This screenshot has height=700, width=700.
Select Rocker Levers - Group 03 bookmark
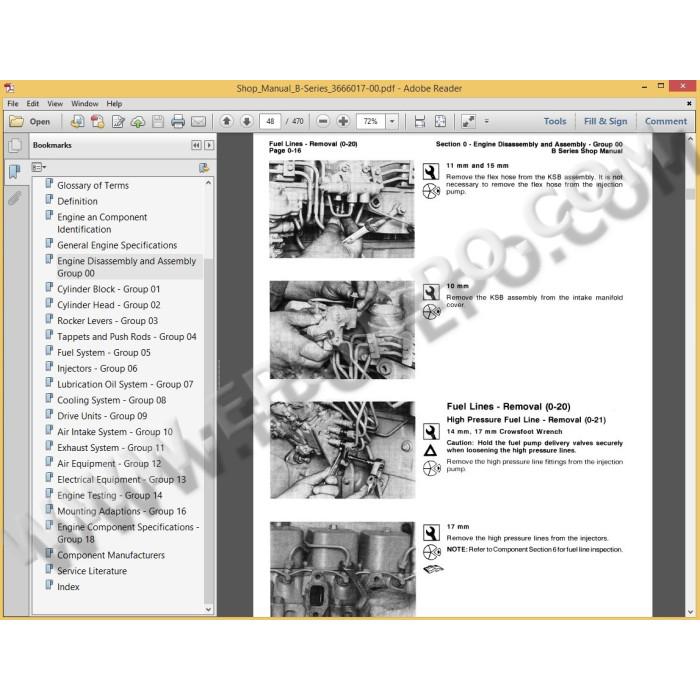click(x=108, y=321)
